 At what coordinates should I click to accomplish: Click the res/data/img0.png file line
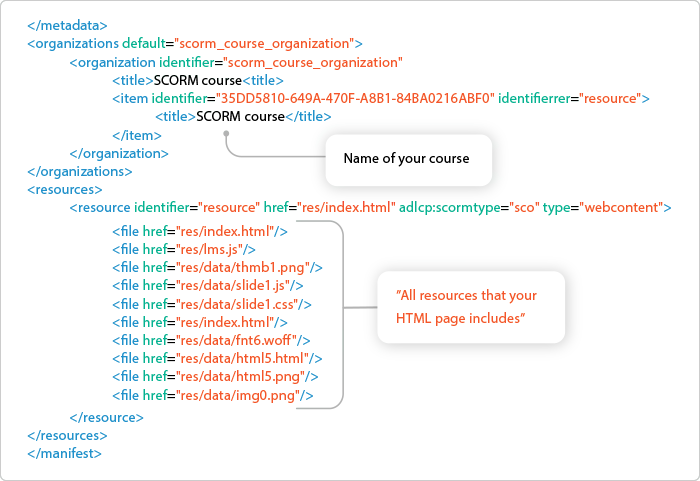click(x=213, y=395)
